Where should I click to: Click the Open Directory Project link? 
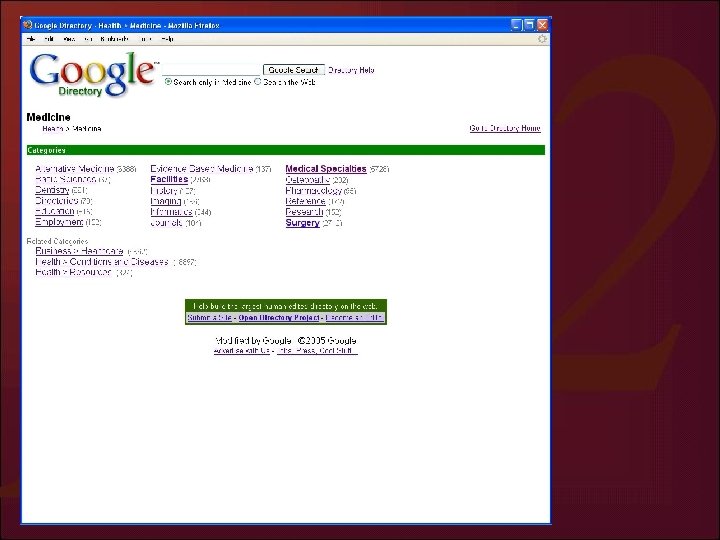[279, 318]
